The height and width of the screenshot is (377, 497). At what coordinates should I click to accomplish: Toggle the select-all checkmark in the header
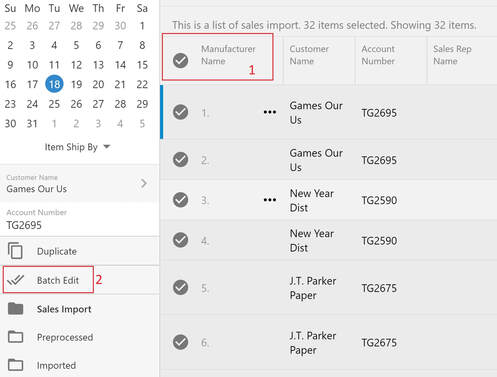point(180,60)
